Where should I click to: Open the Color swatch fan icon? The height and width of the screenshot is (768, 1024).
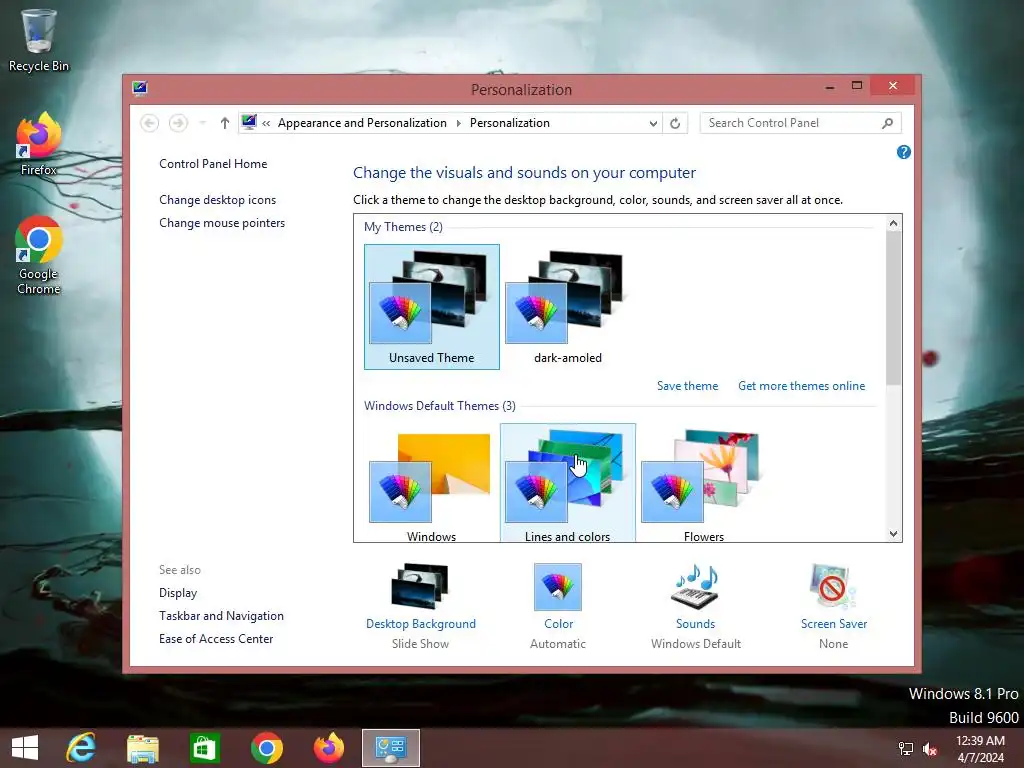point(558,586)
